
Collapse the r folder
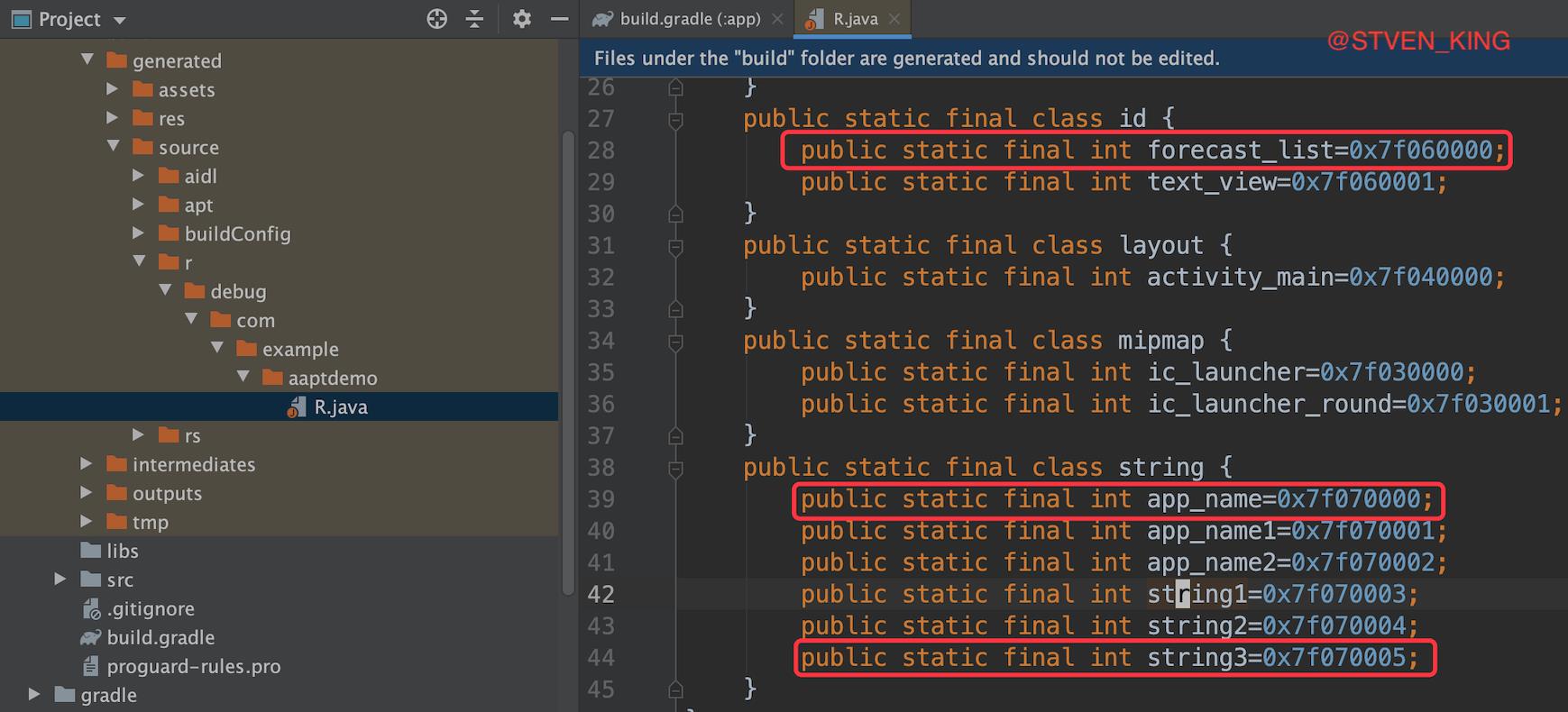[x=140, y=262]
